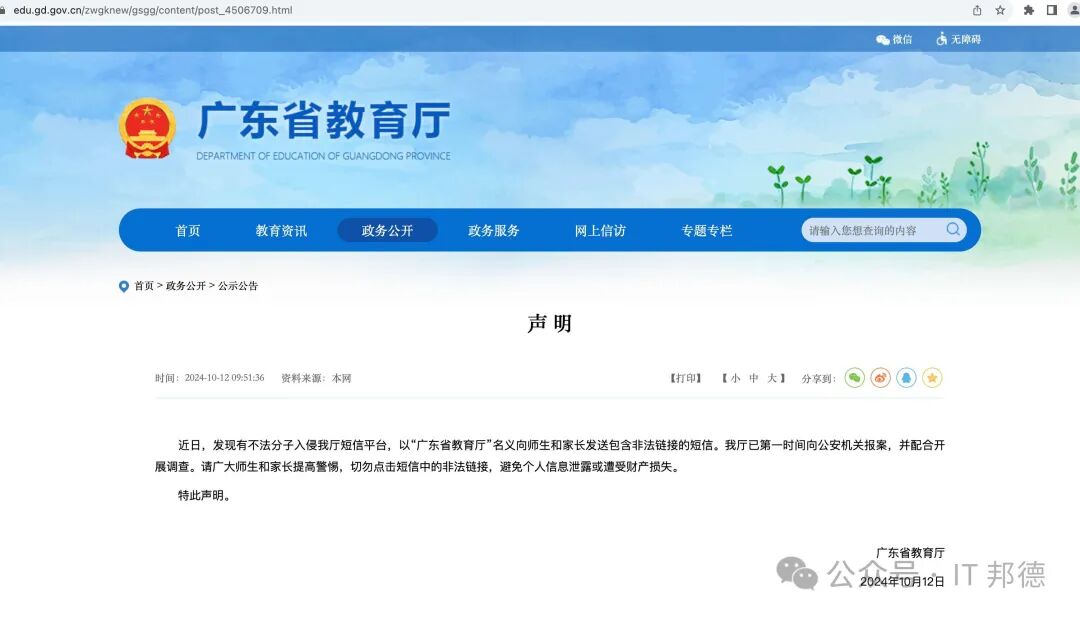The height and width of the screenshot is (618, 1080).
Task: Open the 专题专栏 navigation tab
Action: (707, 231)
